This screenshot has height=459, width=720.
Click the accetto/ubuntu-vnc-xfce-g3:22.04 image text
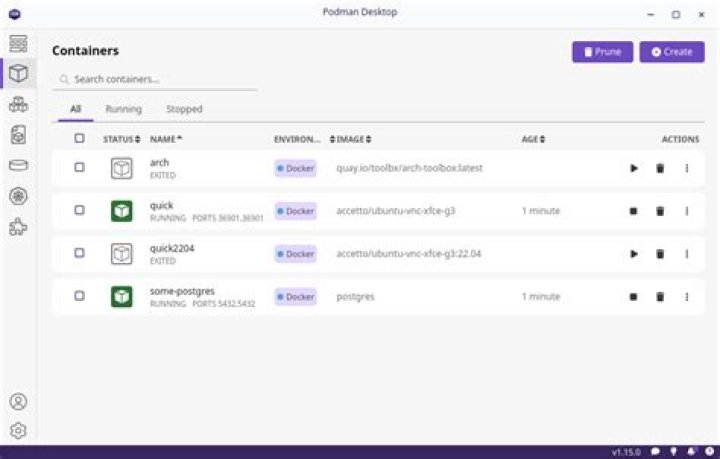pos(409,254)
